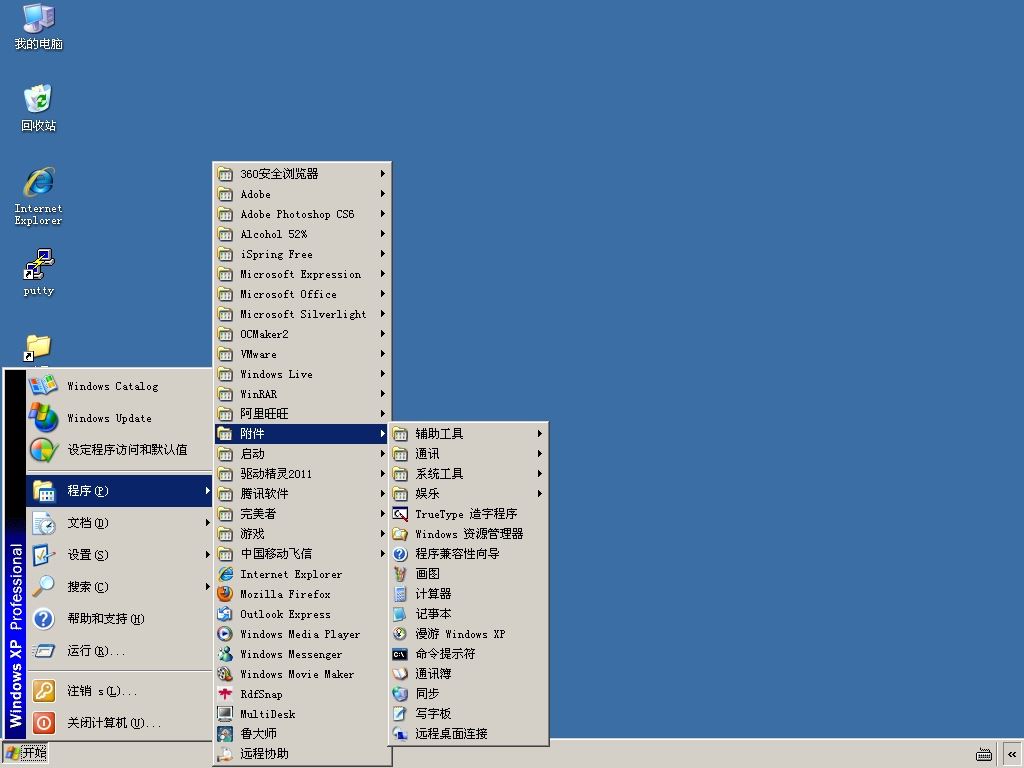Open the 程序(P) menu entry
This screenshot has width=1024, height=768.
pyautogui.click(x=120, y=490)
